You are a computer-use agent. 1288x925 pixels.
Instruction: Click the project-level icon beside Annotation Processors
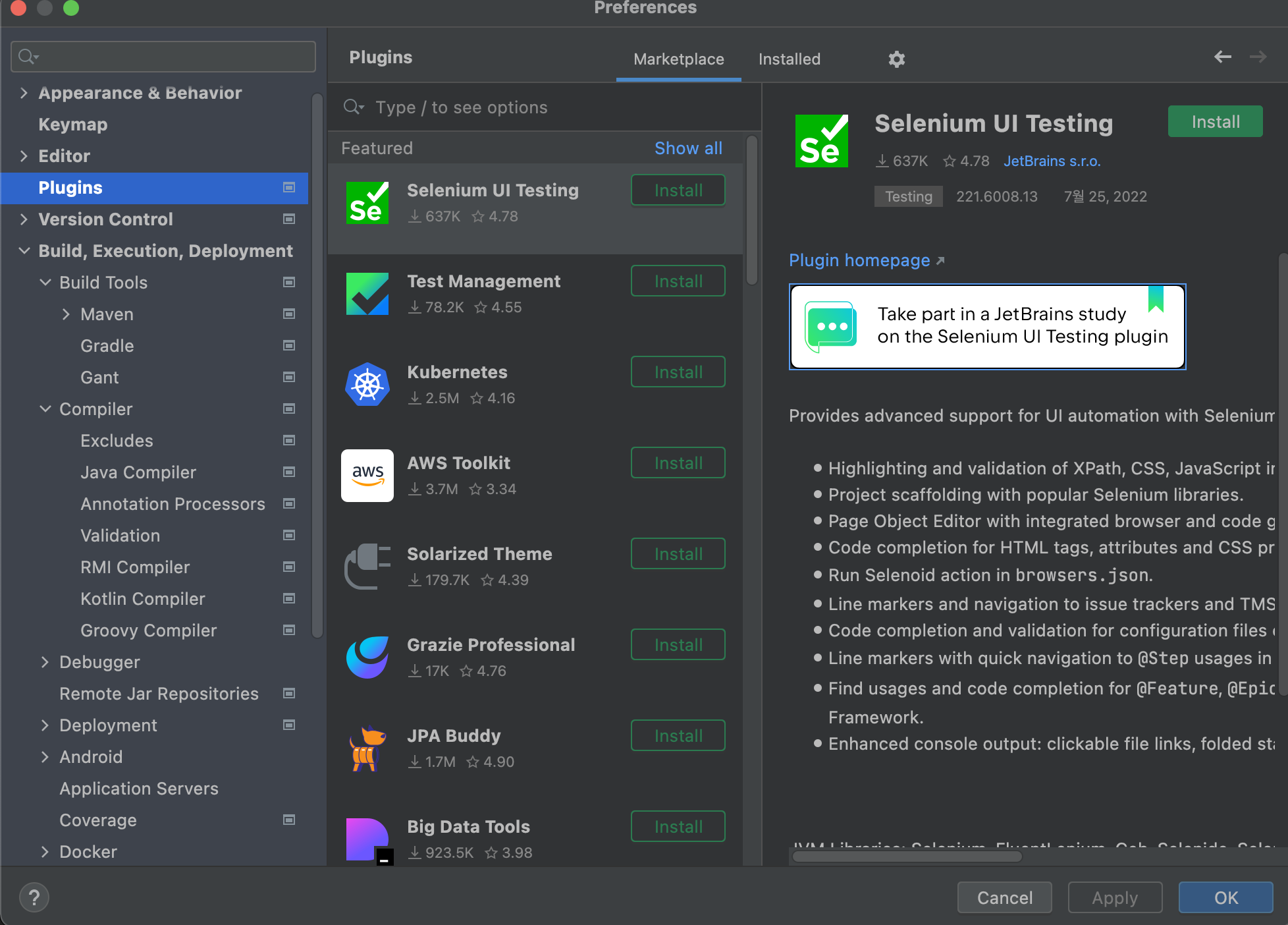(x=289, y=504)
